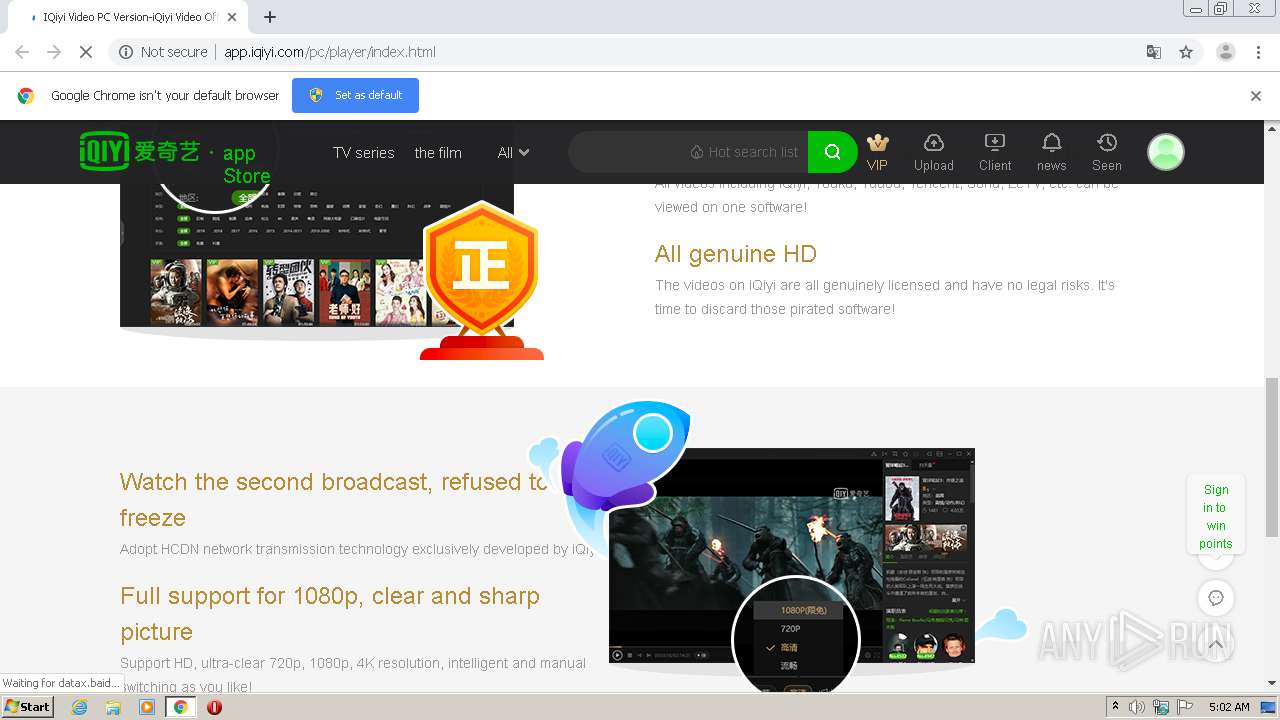Viewport: 1280px width, 720px height.
Task: Open TV series menu
Action: (363, 153)
